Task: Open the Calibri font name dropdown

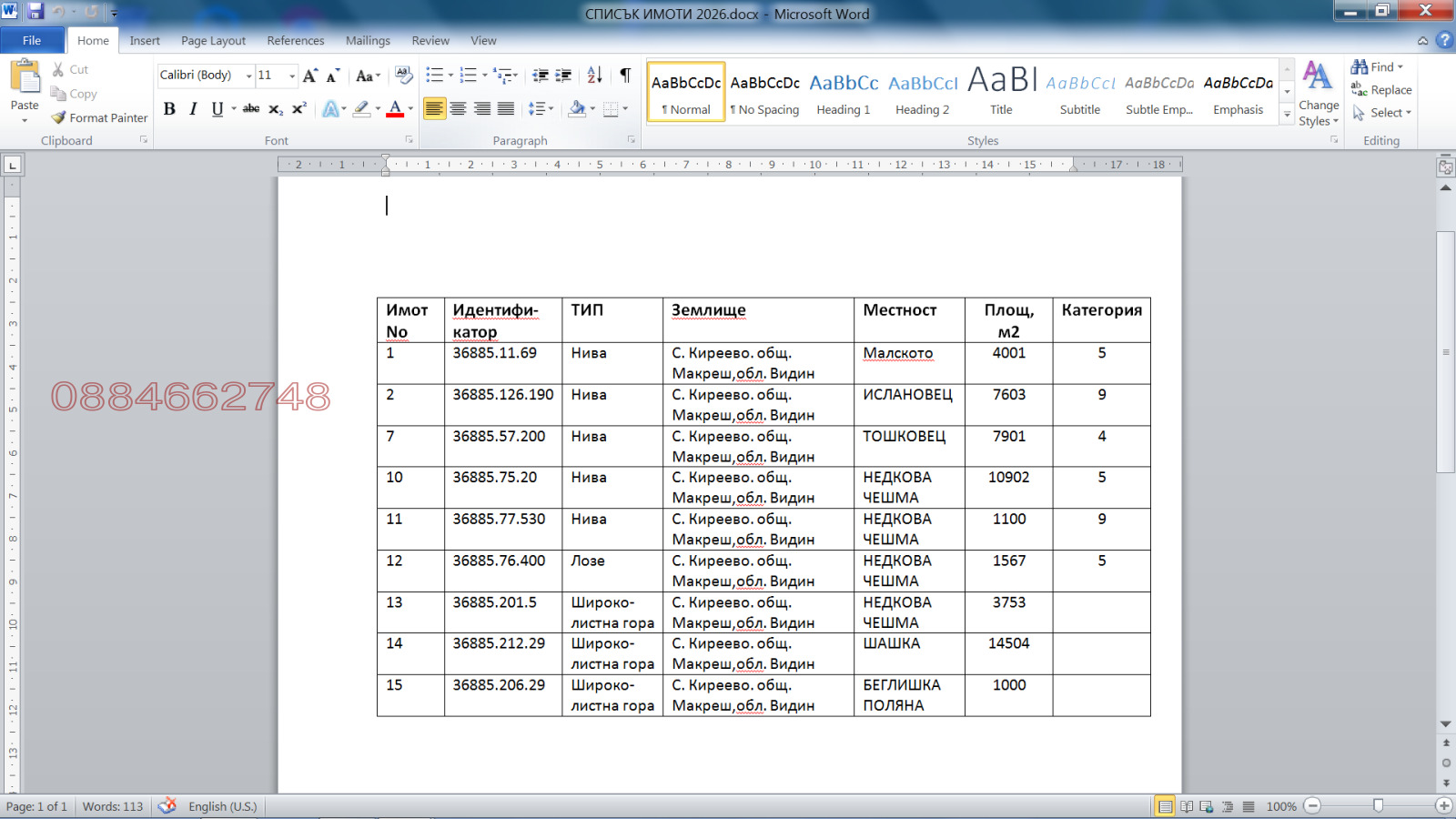Action: tap(248, 76)
